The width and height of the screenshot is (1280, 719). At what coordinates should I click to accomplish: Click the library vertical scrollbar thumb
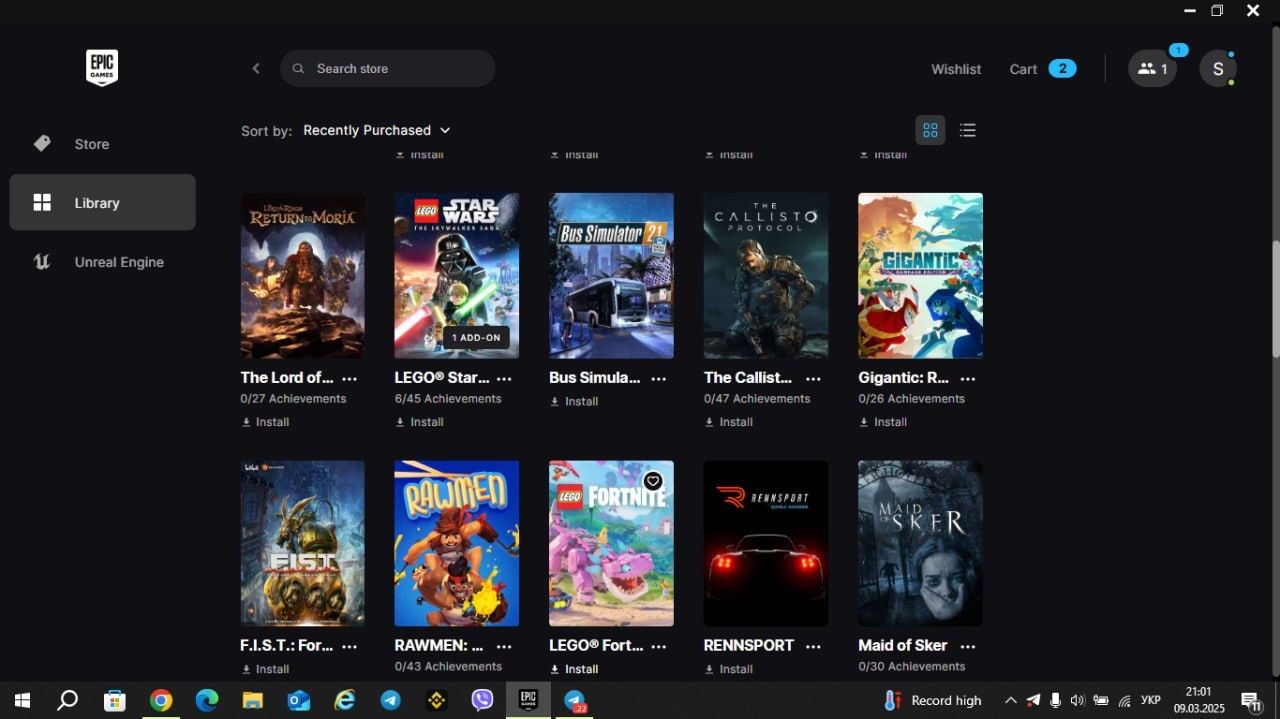click(x=1275, y=298)
